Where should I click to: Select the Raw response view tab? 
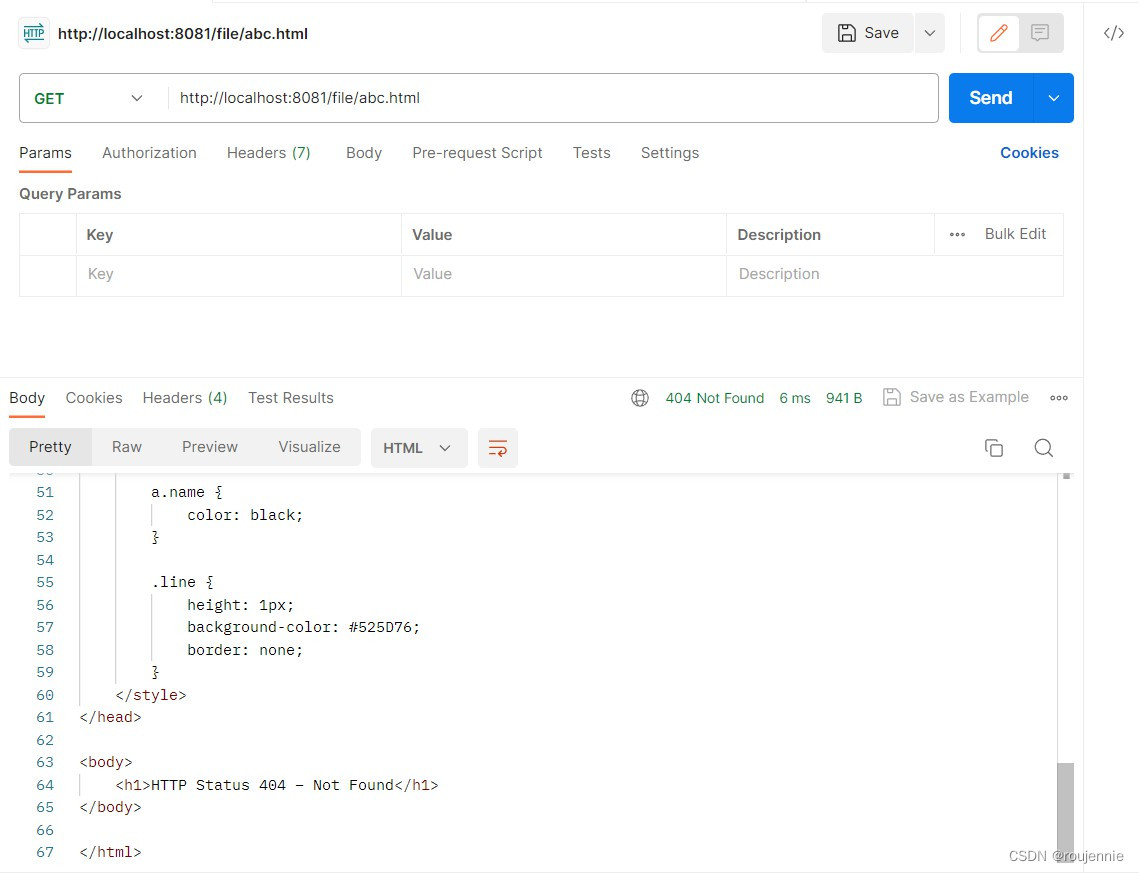(x=126, y=447)
